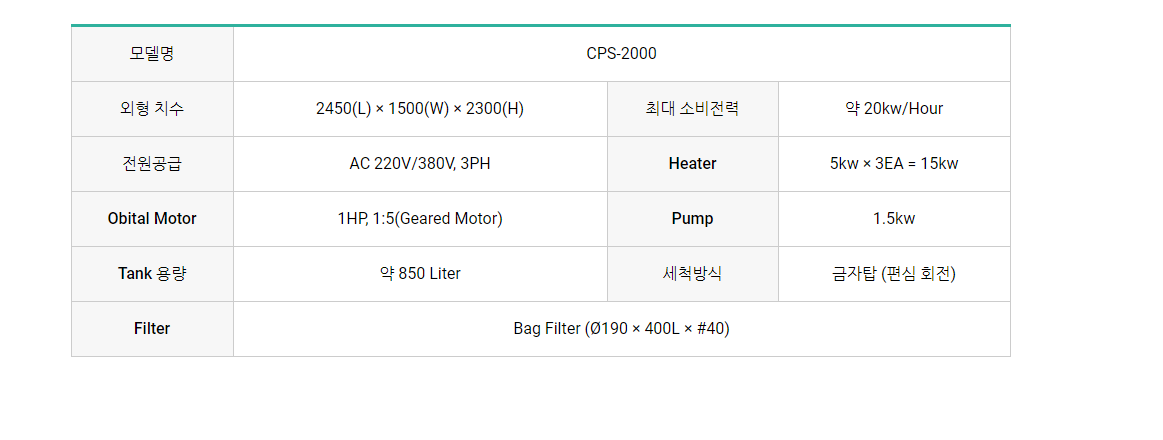The height and width of the screenshot is (440, 1163).
Task: Click the Heater label cell
Action: pos(692,164)
